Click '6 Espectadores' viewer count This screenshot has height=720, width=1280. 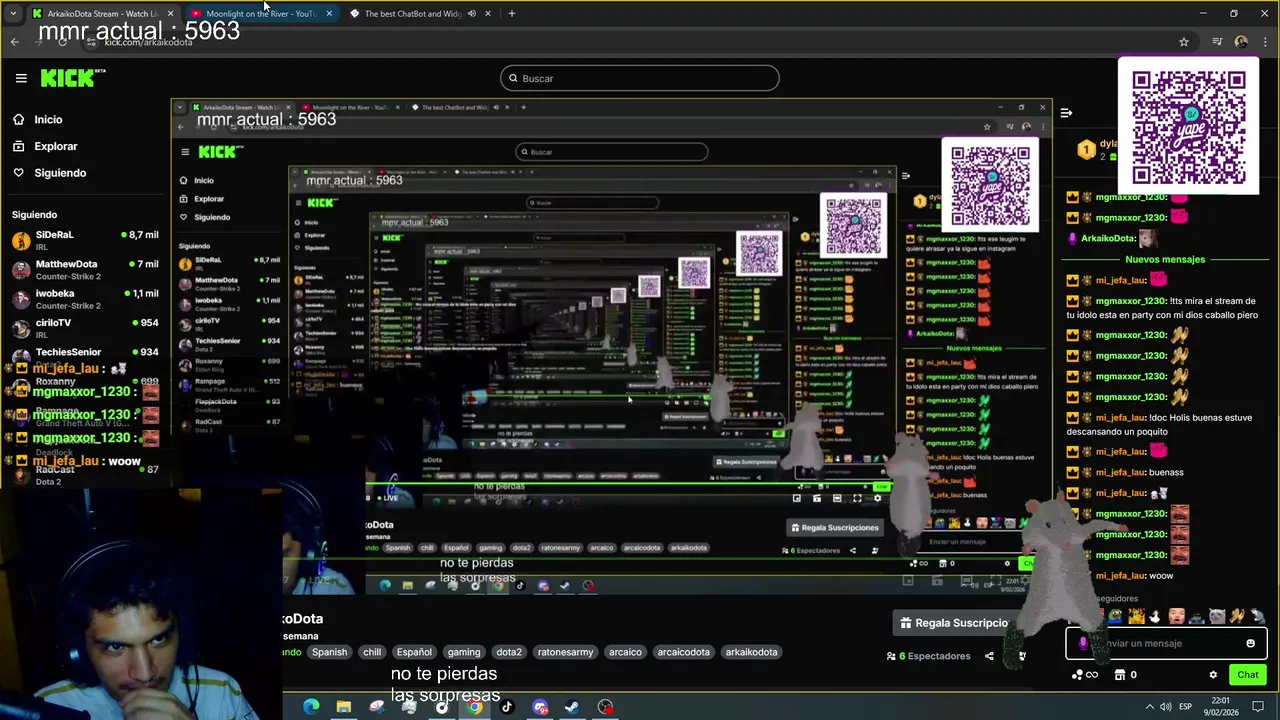(x=929, y=656)
